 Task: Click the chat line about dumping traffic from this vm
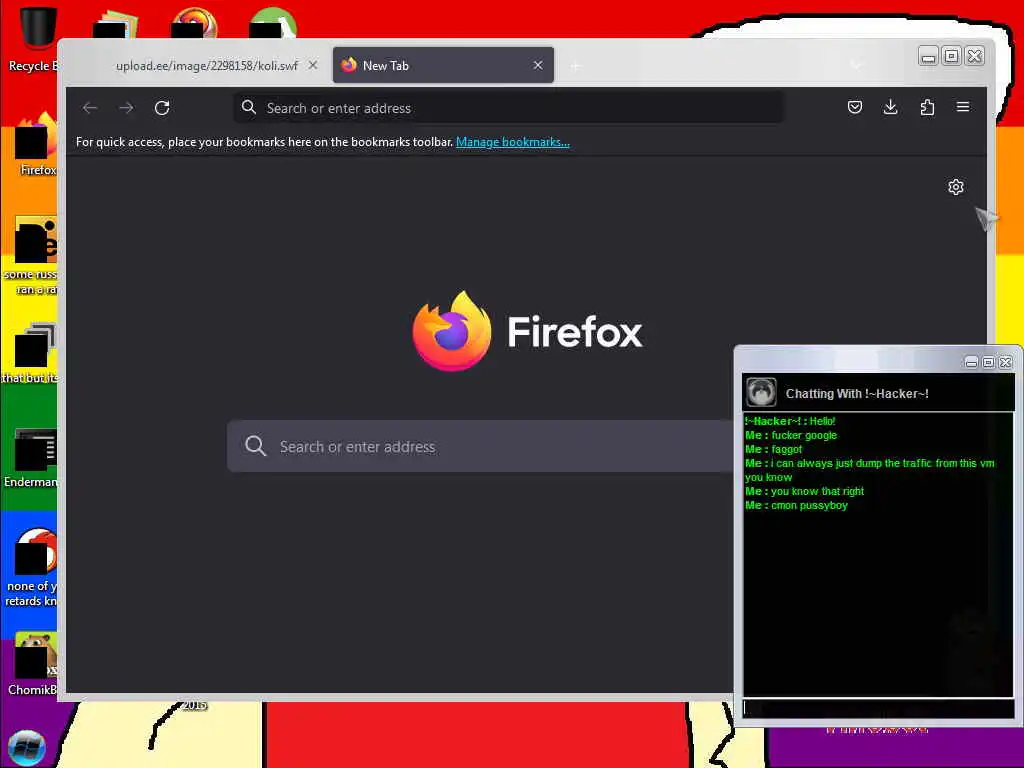pyautogui.click(x=870, y=470)
